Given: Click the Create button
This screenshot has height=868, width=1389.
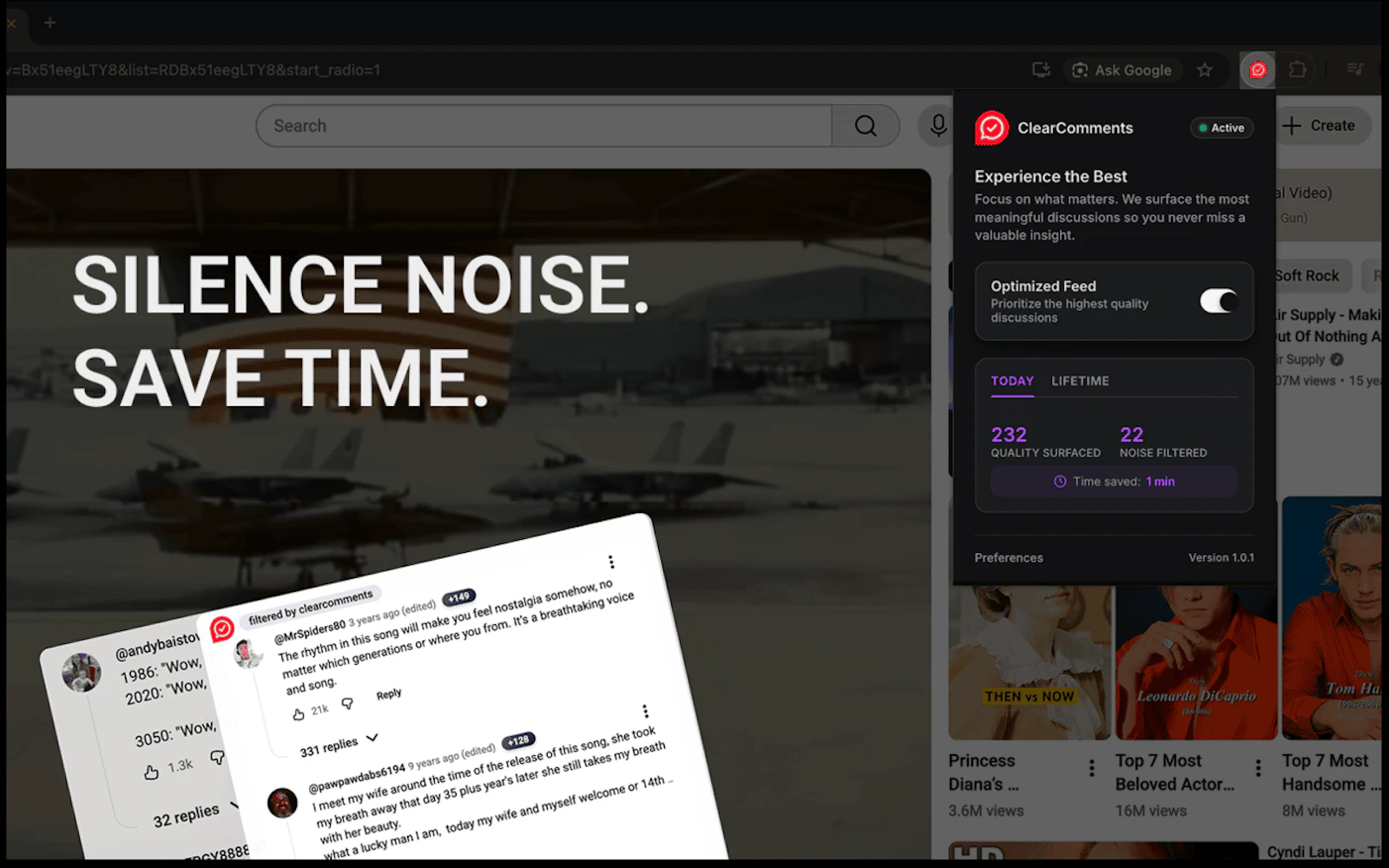Looking at the screenshot, I should click(1320, 126).
